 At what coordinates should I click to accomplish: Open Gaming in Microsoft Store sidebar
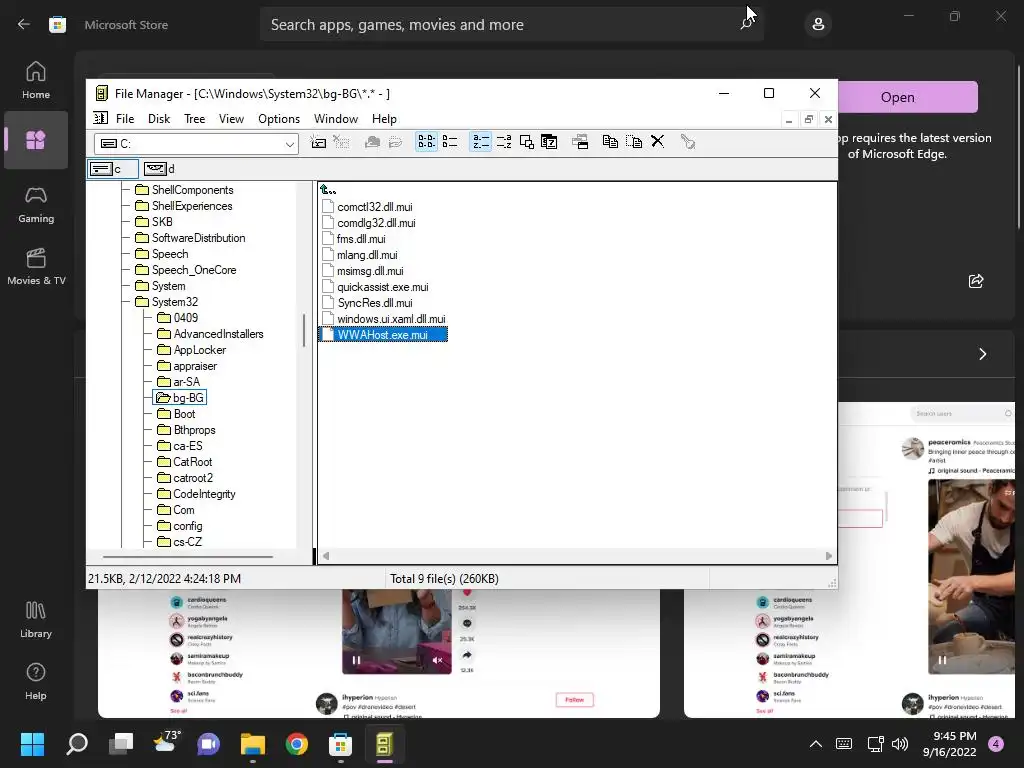[36, 205]
